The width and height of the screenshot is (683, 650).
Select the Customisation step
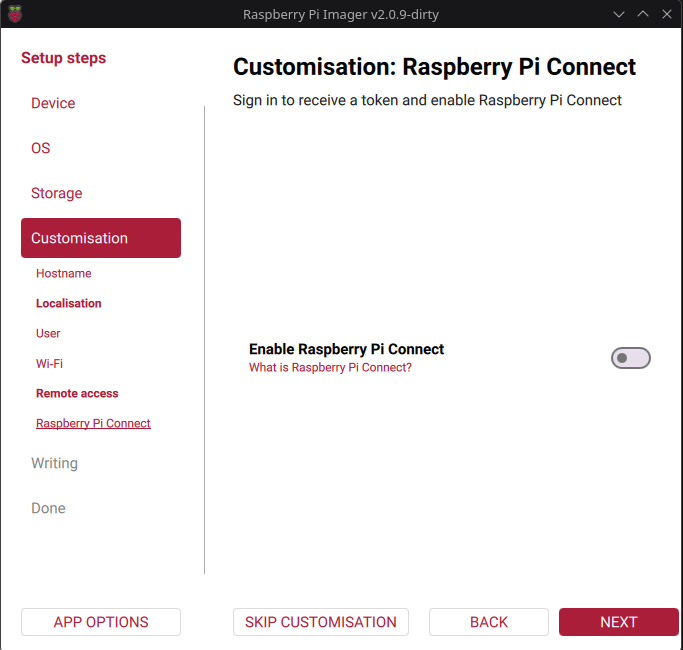101,238
